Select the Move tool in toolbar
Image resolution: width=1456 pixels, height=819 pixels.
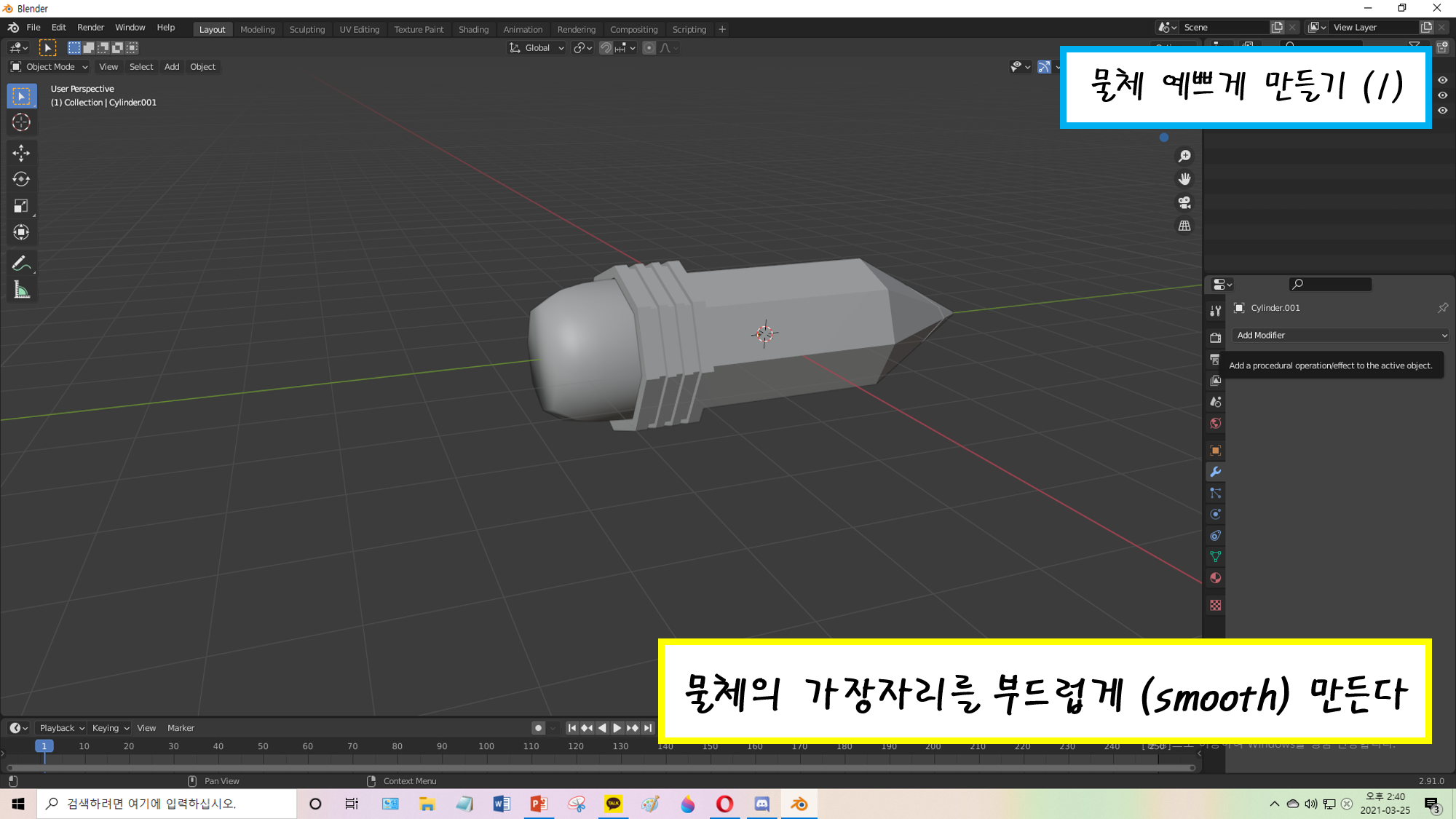[21, 152]
